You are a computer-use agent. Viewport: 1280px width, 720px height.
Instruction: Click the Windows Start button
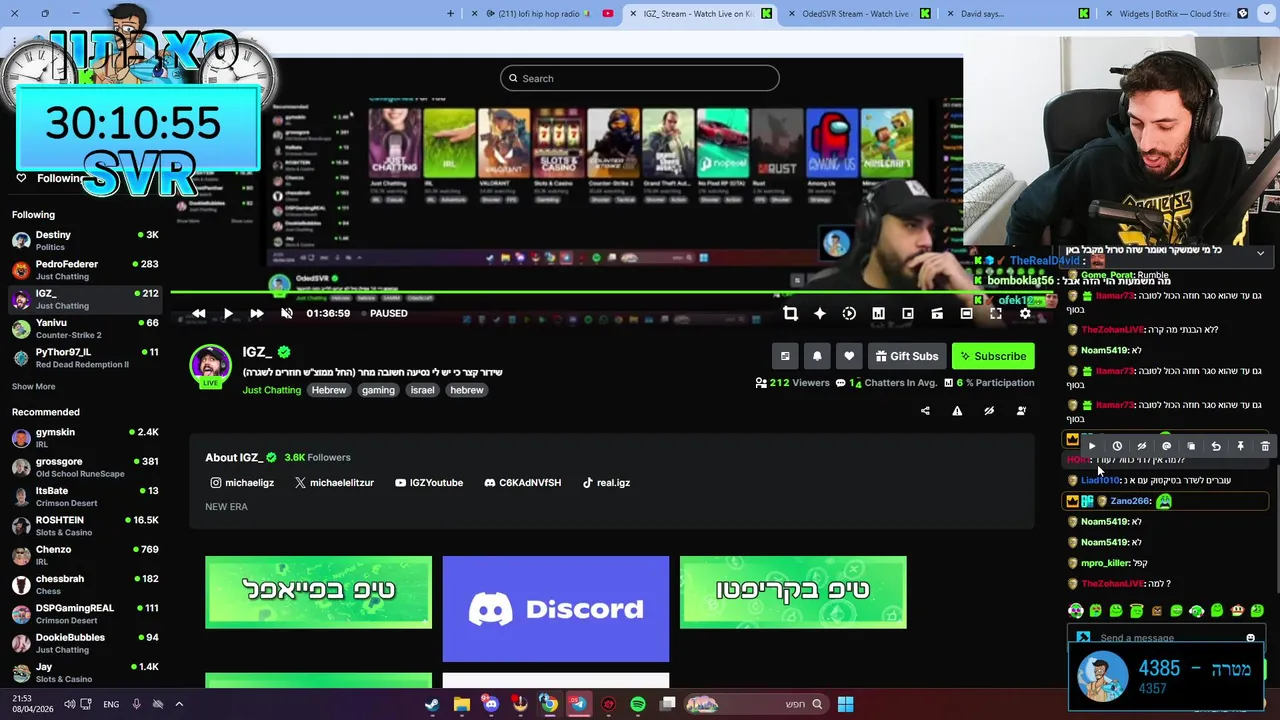(845, 704)
